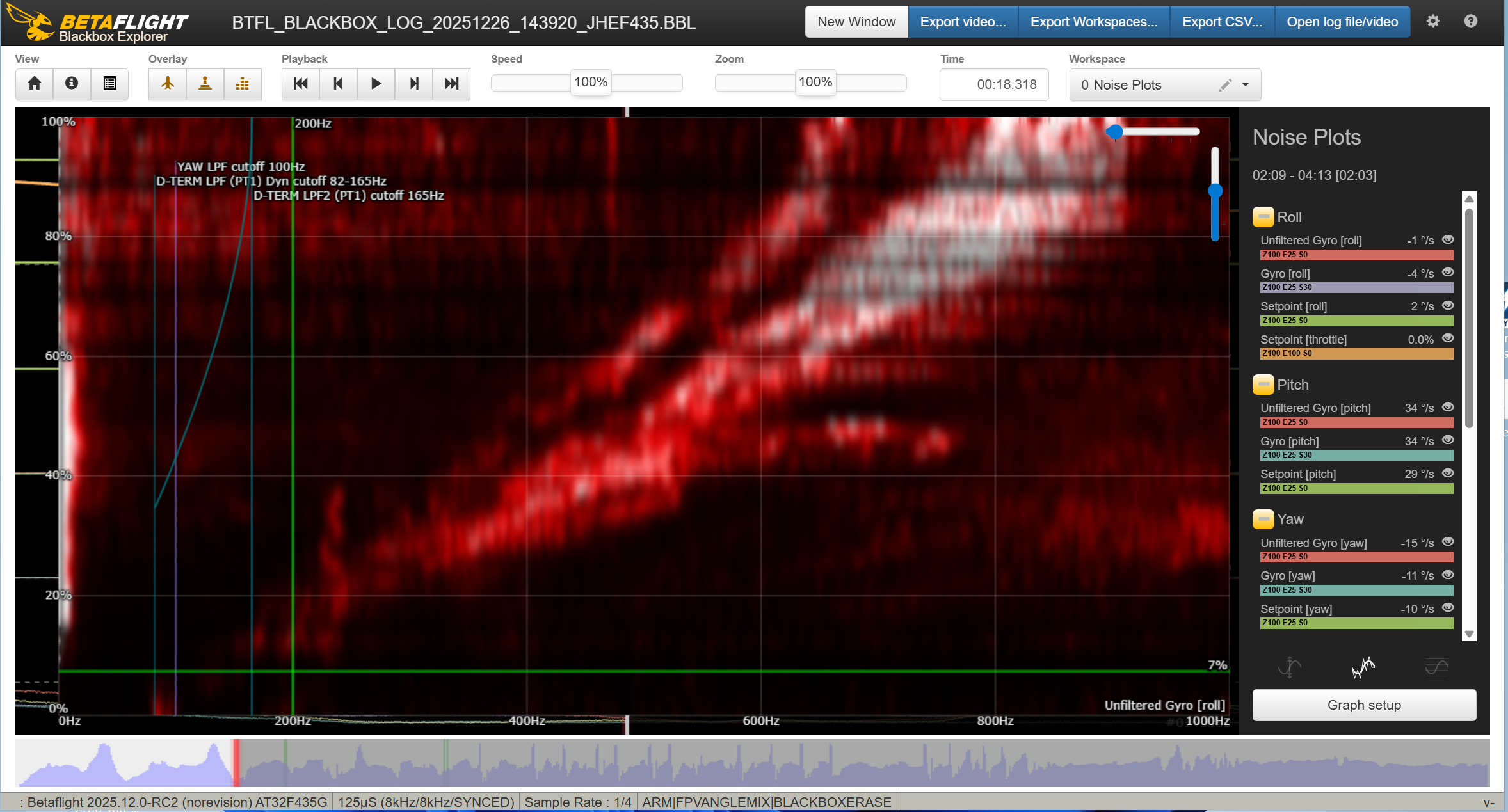Open the Graph setup button

1363,705
